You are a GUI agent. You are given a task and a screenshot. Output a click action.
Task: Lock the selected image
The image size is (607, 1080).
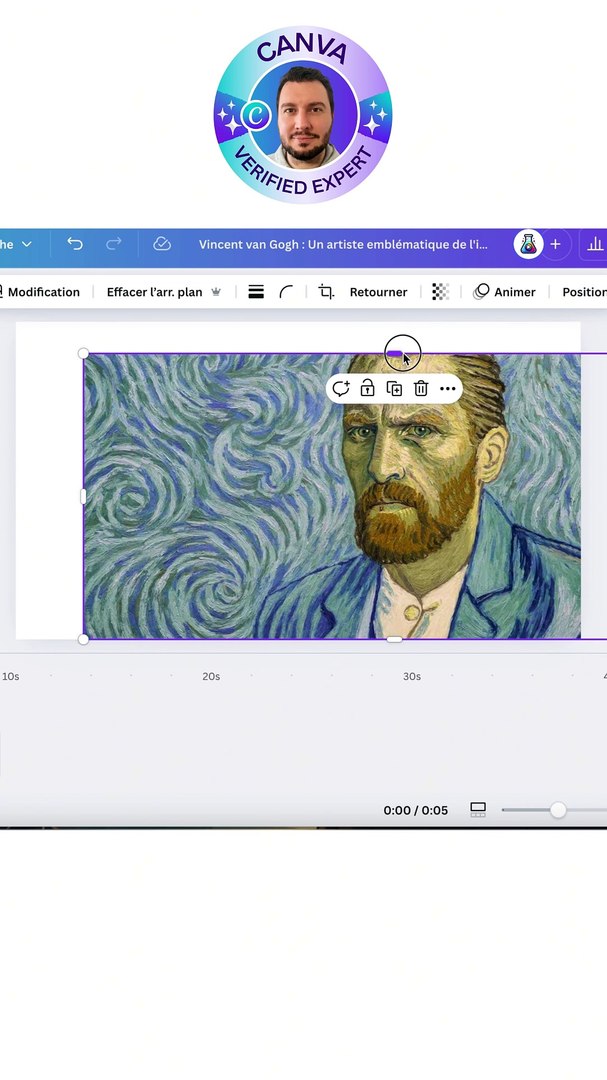(x=368, y=388)
